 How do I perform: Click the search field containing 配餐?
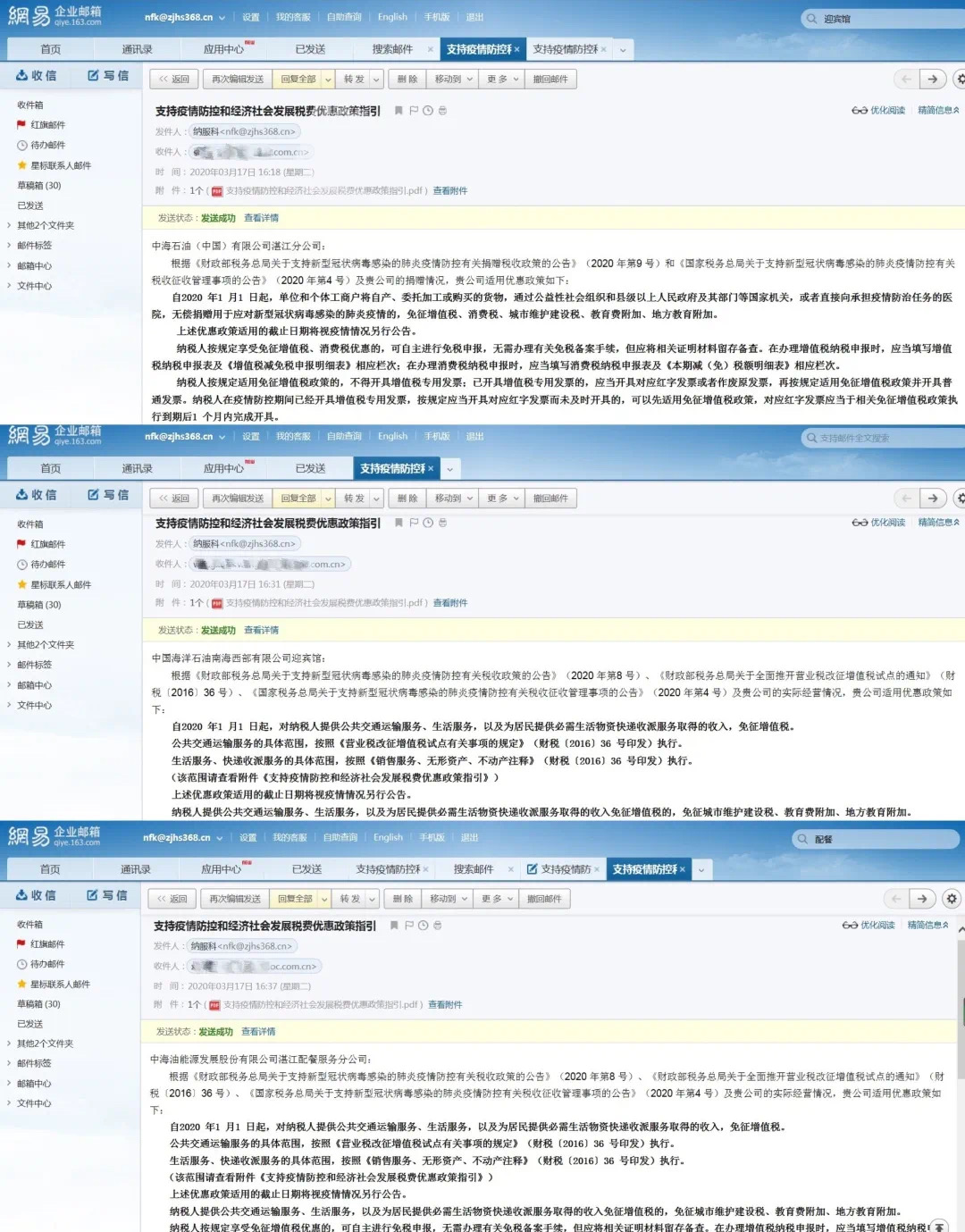click(x=877, y=839)
